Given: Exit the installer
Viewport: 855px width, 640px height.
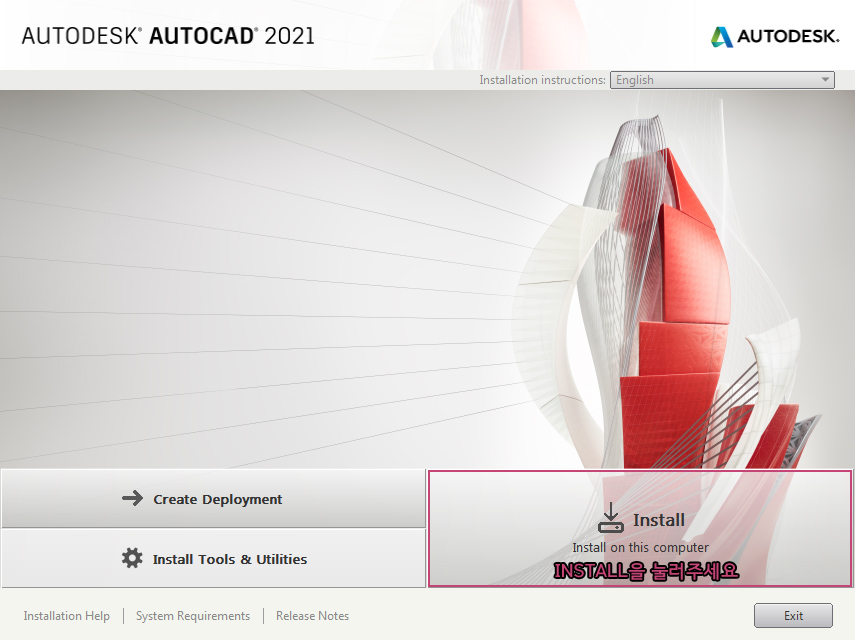Looking at the screenshot, I should point(793,615).
